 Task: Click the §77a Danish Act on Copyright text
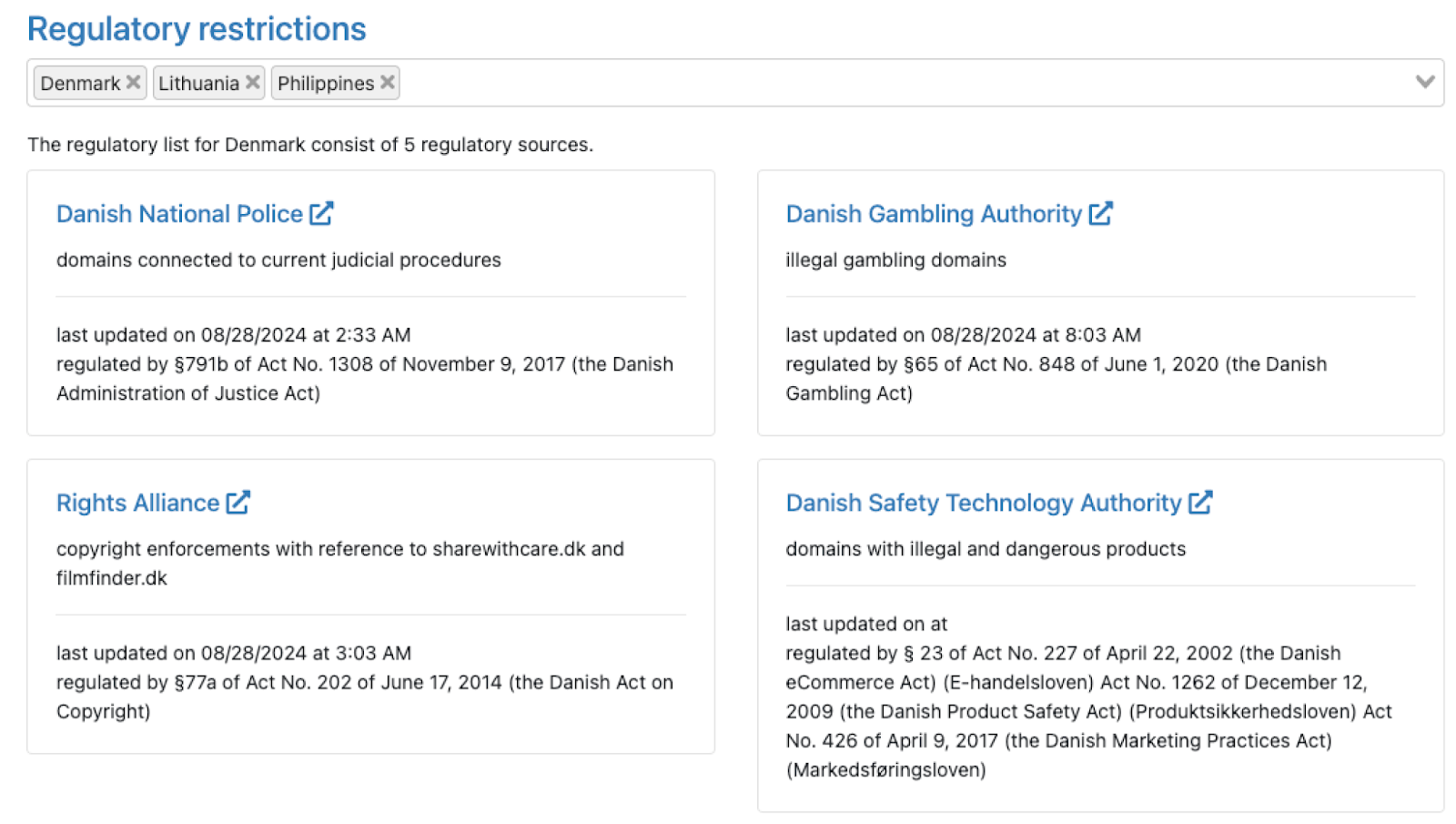tap(365, 697)
